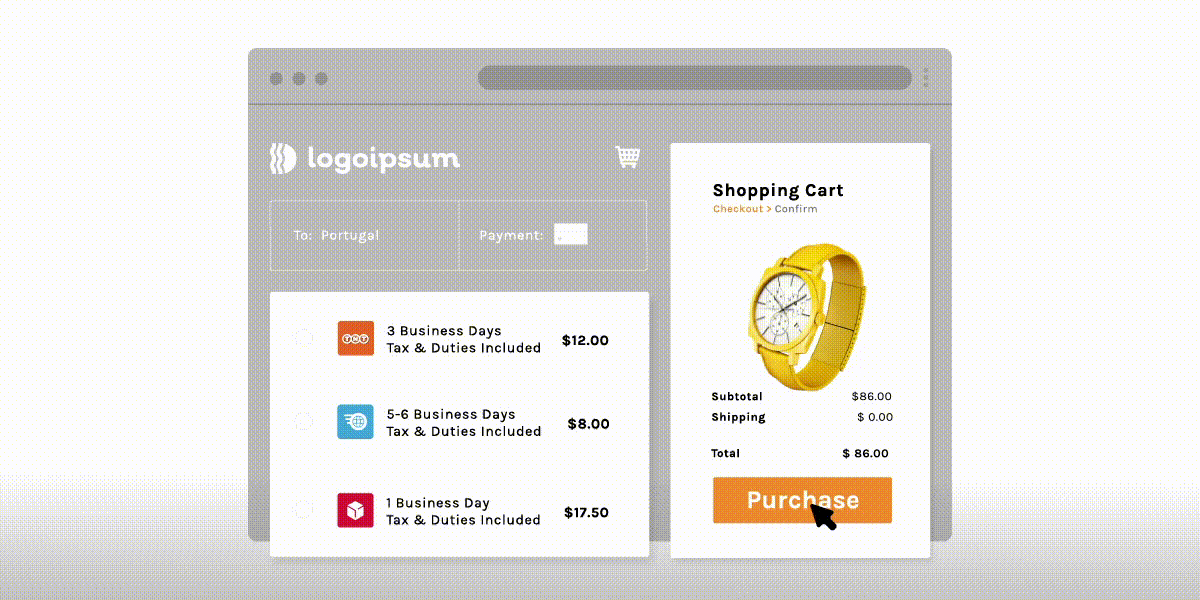Click the payment card icon
The height and width of the screenshot is (600, 1200).
tap(571, 235)
